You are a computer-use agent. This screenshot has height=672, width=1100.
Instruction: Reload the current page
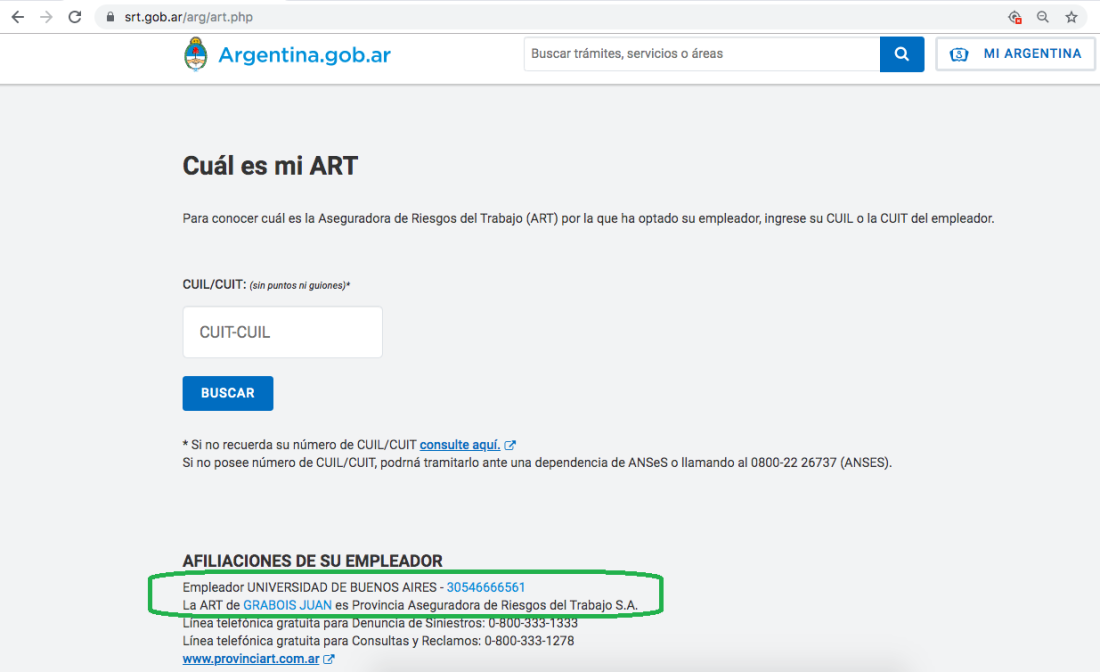[x=75, y=17]
